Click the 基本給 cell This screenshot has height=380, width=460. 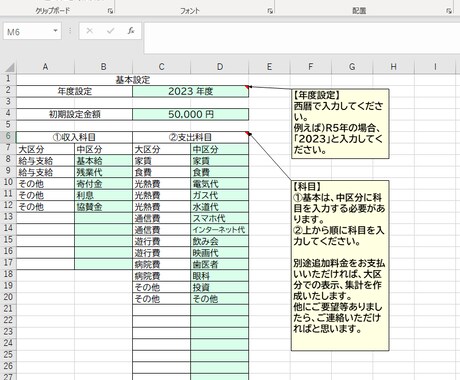pos(103,161)
